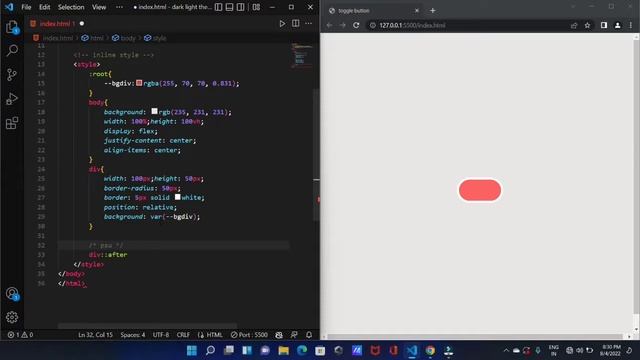Open Customize Layout icon
The image size is (640, 360).
tap(256, 7)
